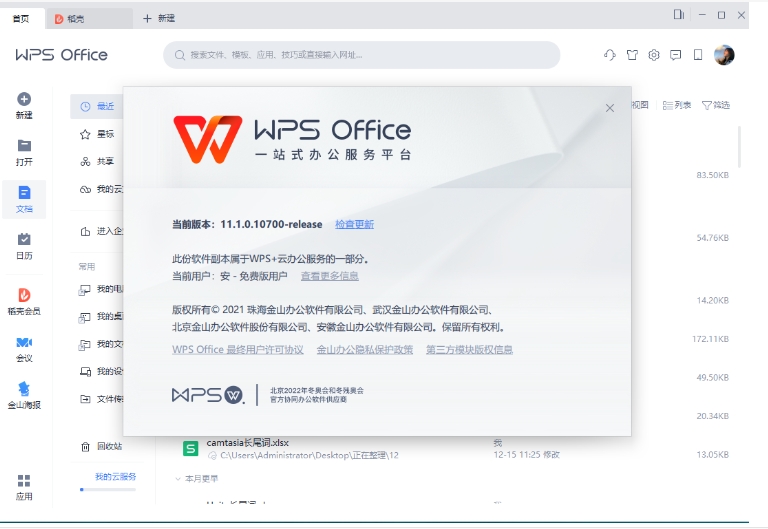Switch to the 首页 tab
The image size is (768, 529).
21,19
